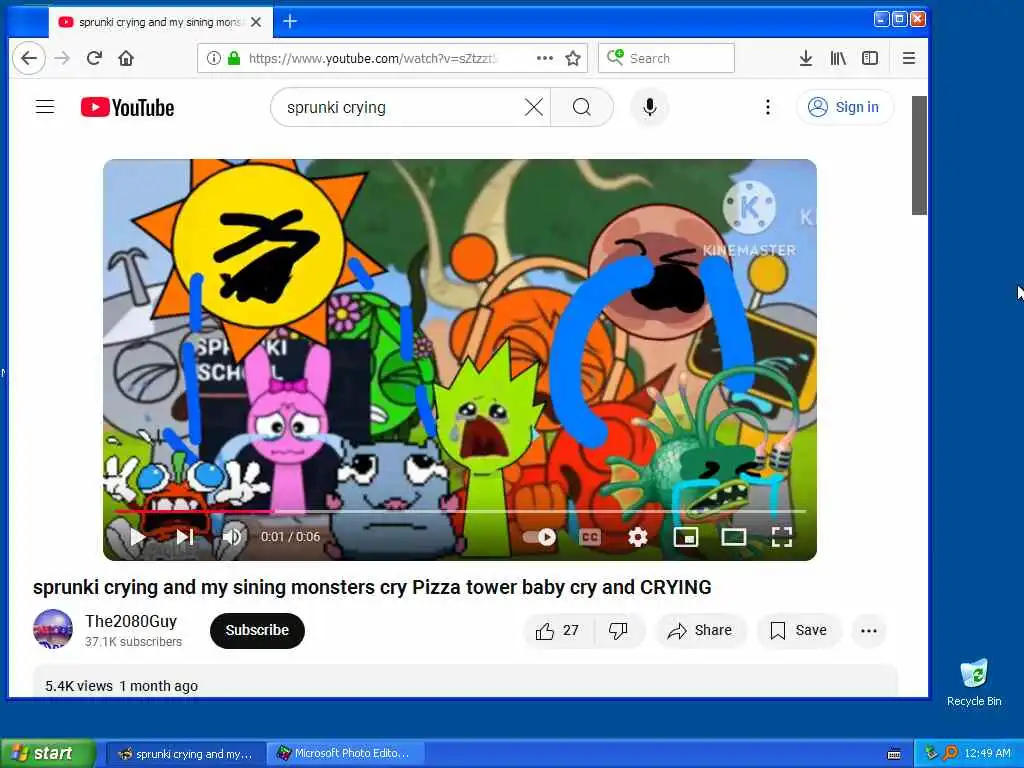Click the The2080Guy channel avatar

[53, 630]
